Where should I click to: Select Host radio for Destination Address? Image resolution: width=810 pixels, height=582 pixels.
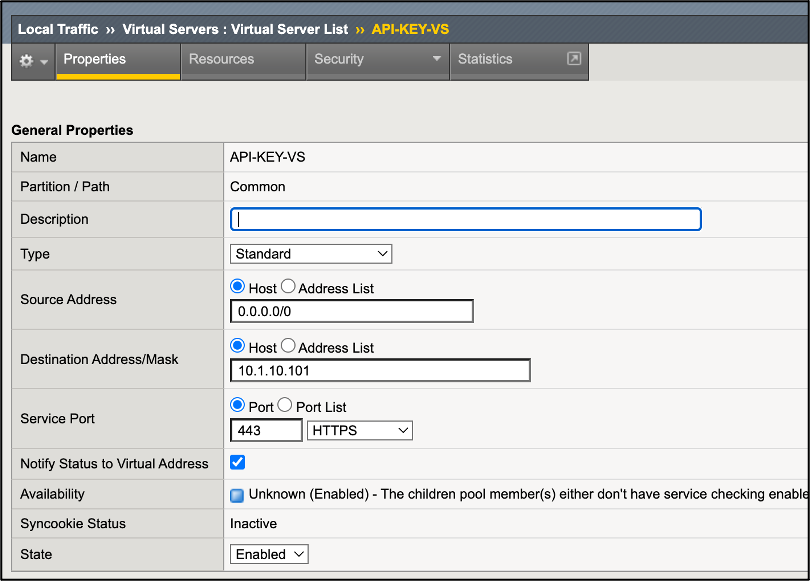pos(238,347)
